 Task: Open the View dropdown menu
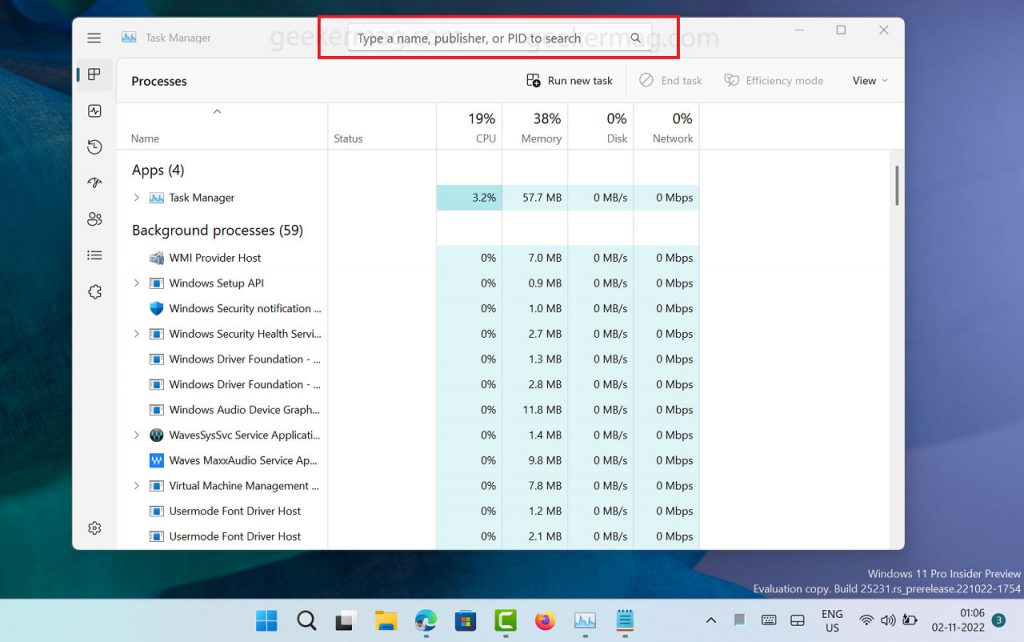(x=870, y=80)
